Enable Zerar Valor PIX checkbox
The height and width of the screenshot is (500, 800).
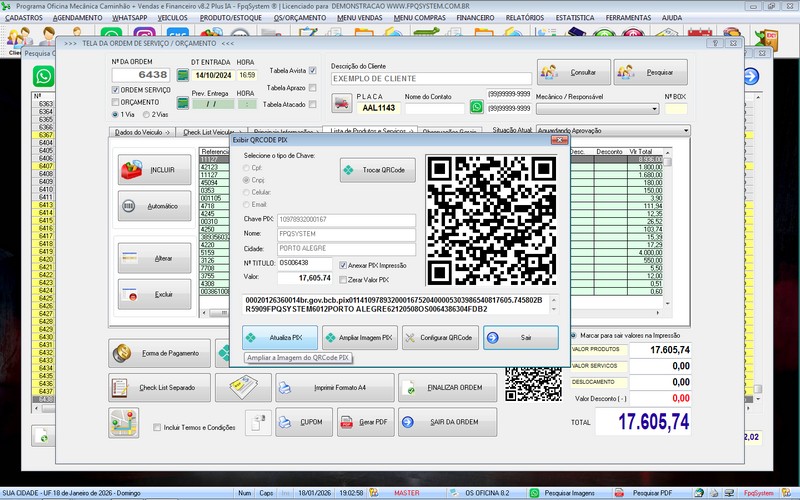point(346,279)
